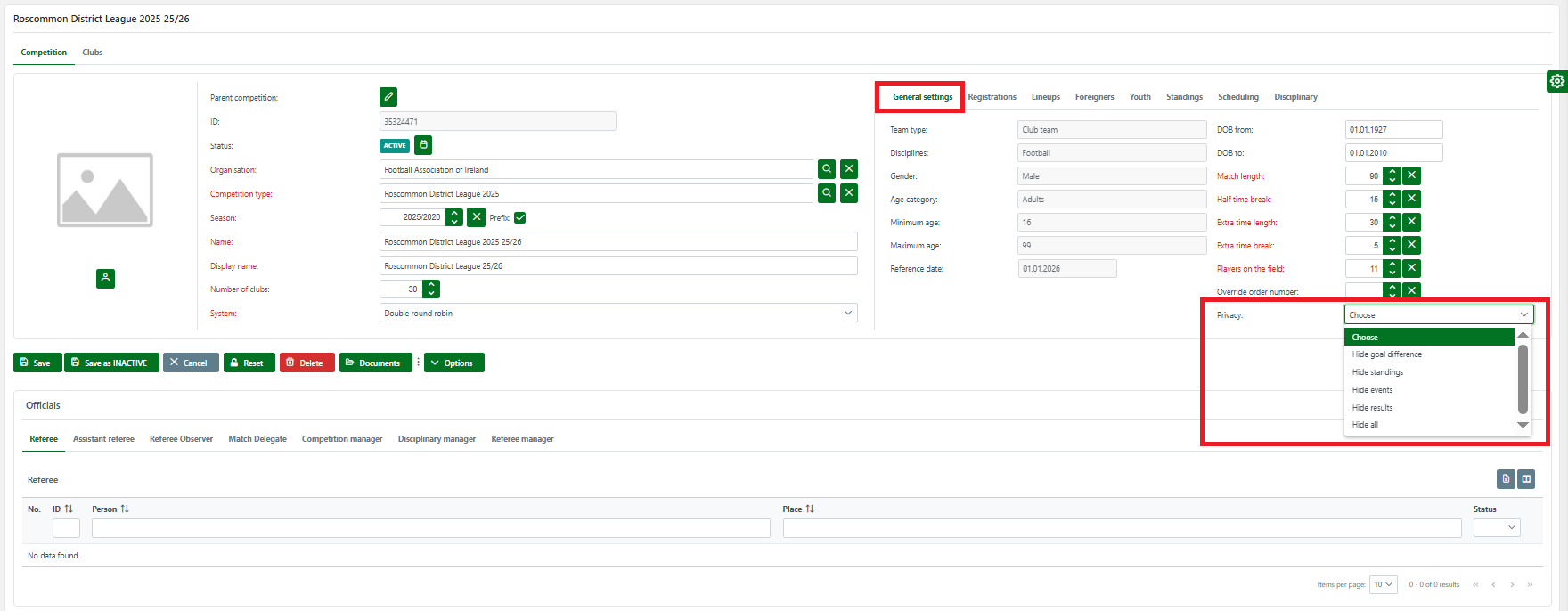This screenshot has height=611, width=1568.
Task: Click the search icon for Organisation field
Action: (827, 169)
